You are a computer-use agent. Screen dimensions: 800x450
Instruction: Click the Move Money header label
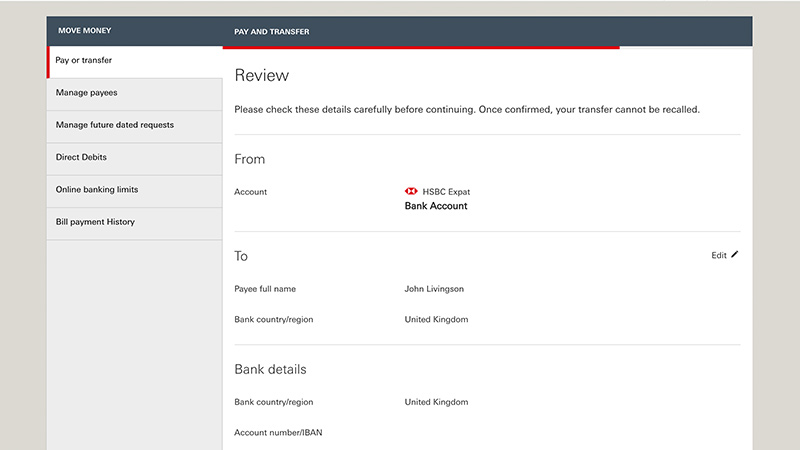(84, 31)
